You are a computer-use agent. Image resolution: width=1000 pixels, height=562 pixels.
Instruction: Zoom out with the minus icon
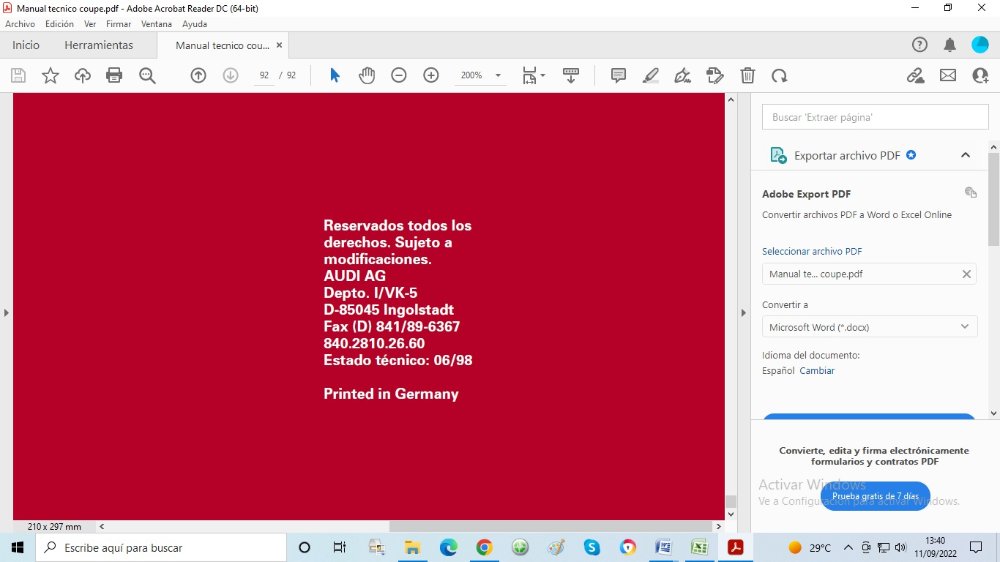[399, 75]
